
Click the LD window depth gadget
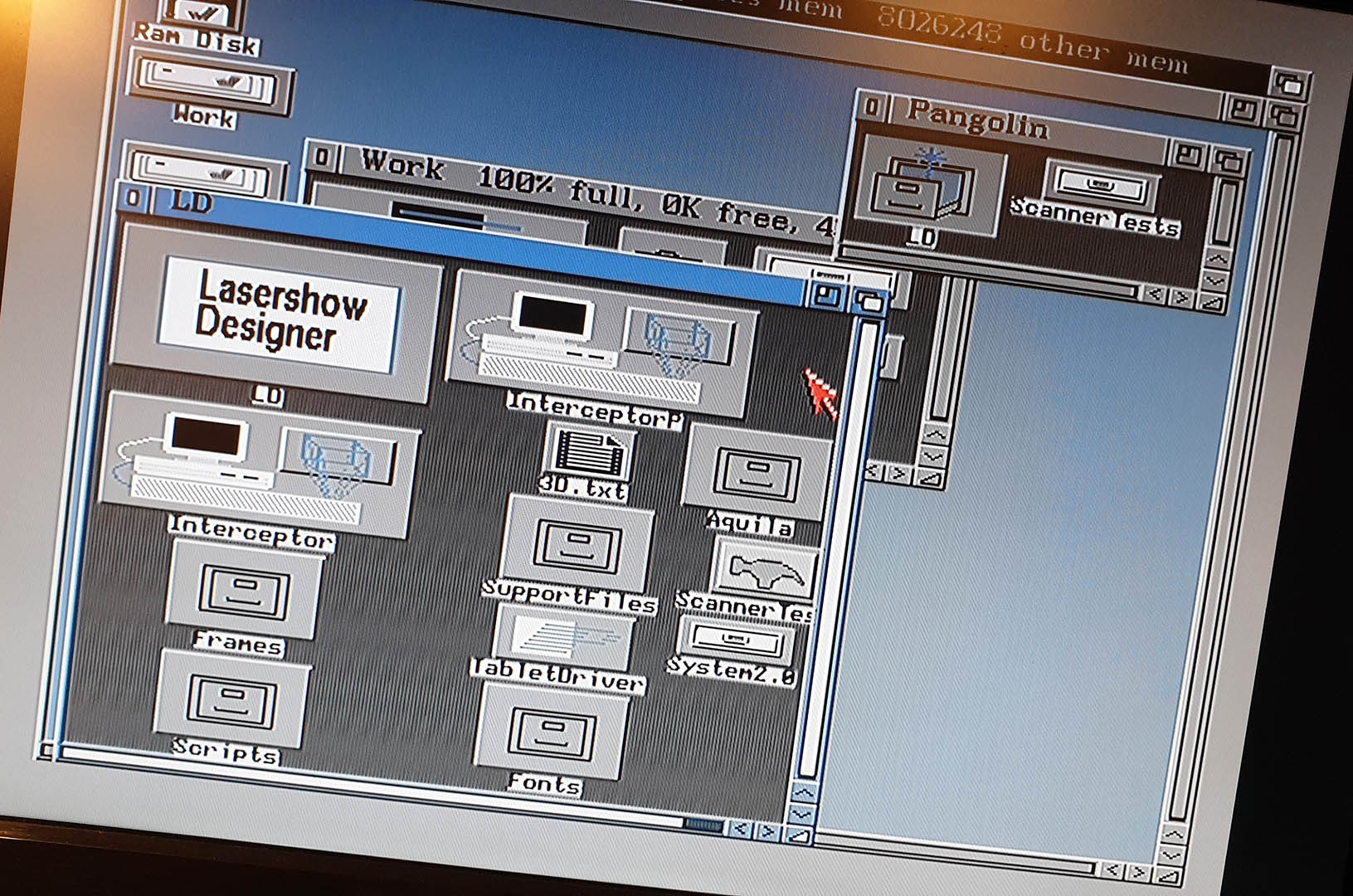[869, 300]
